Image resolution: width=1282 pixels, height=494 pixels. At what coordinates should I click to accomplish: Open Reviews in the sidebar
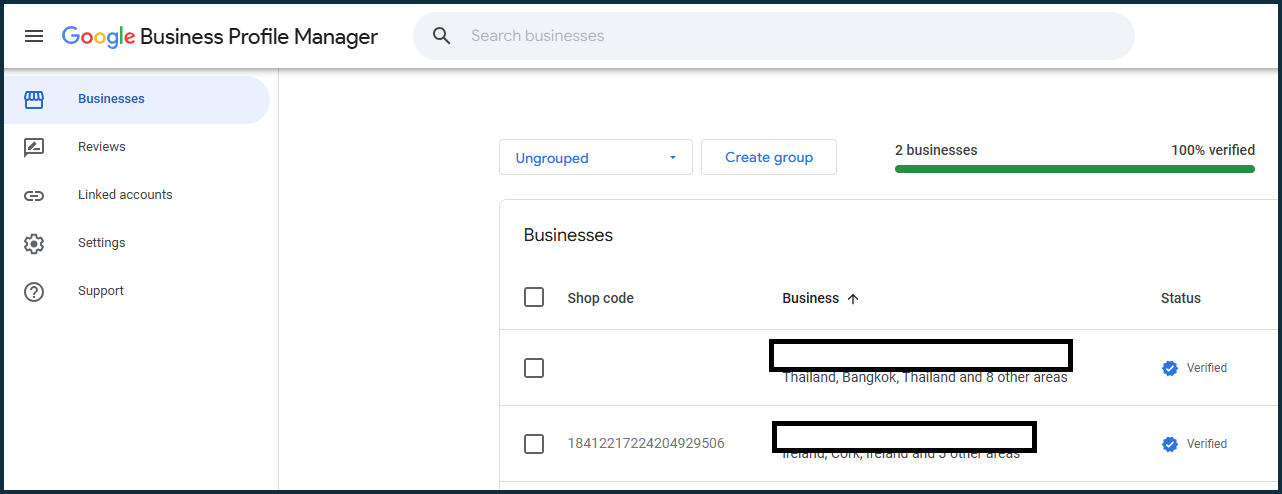click(x=135, y=147)
